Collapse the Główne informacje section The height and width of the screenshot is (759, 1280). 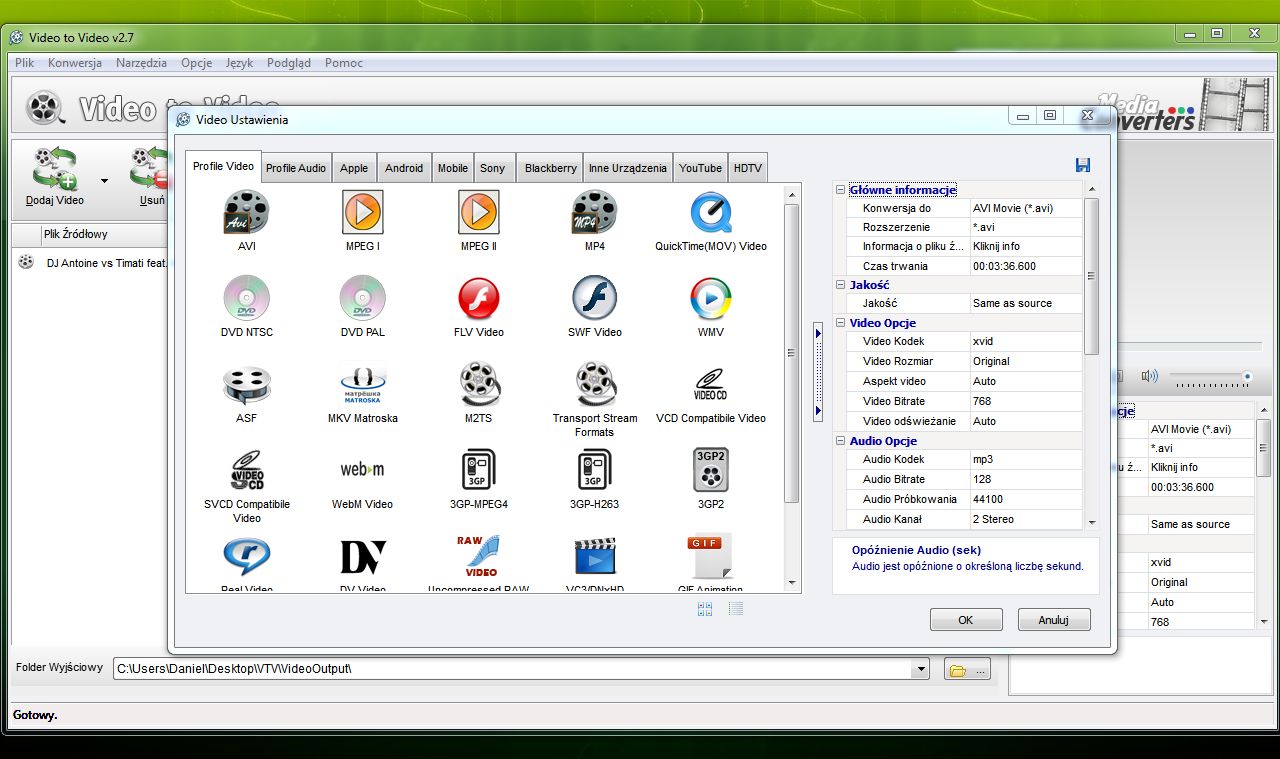pos(840,190)
